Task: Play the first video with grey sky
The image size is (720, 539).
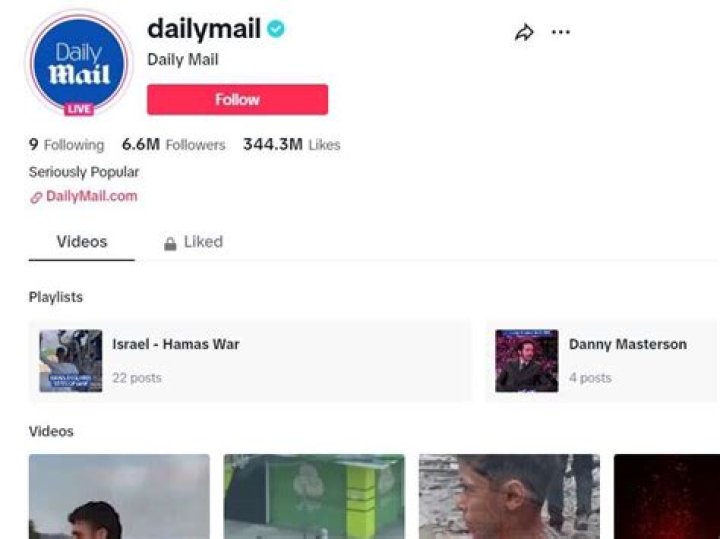Action: pos(119,496)
